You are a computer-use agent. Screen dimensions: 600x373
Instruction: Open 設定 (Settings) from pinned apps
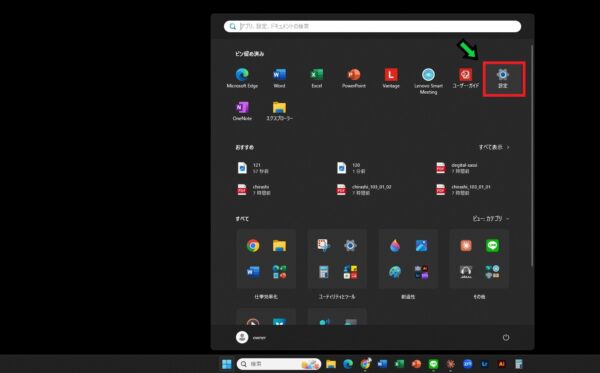coord(503,78)
